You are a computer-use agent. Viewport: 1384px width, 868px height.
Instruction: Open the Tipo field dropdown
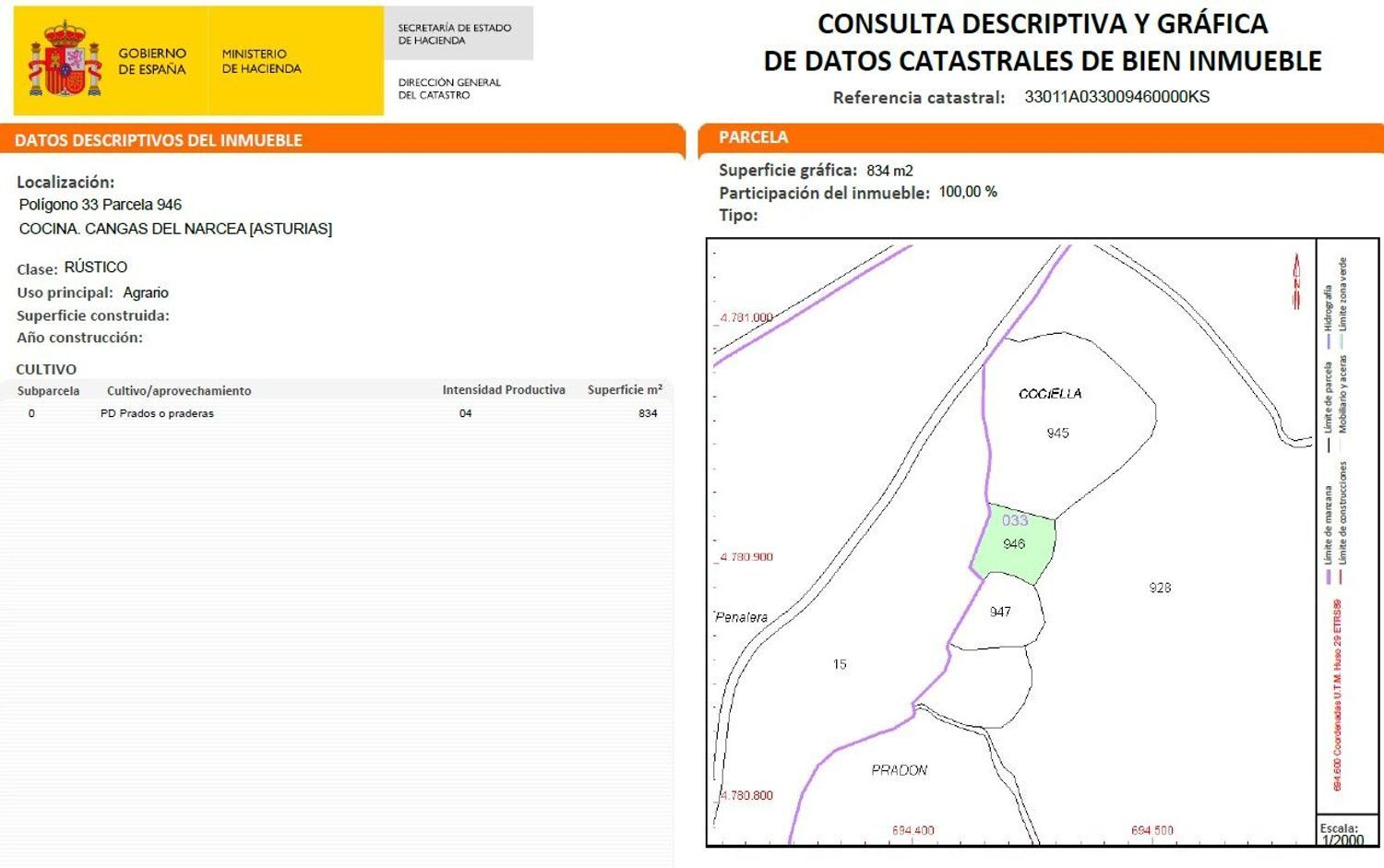pos(738,218)
